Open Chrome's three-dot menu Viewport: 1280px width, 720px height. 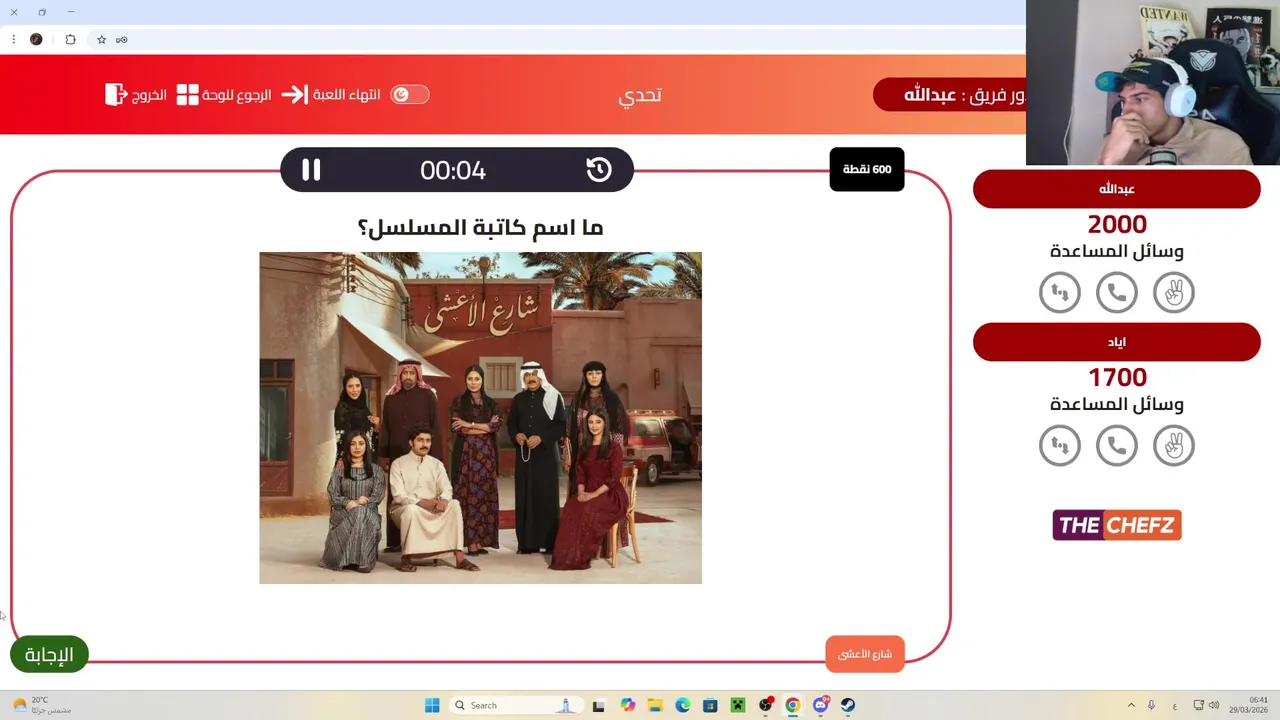point(14,40)
